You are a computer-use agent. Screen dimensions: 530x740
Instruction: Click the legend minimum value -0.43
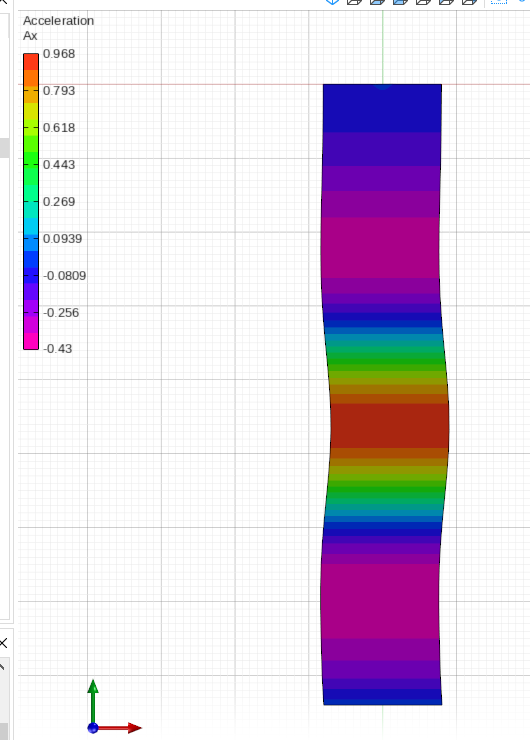pyautogui.click(x=58, y=349)
